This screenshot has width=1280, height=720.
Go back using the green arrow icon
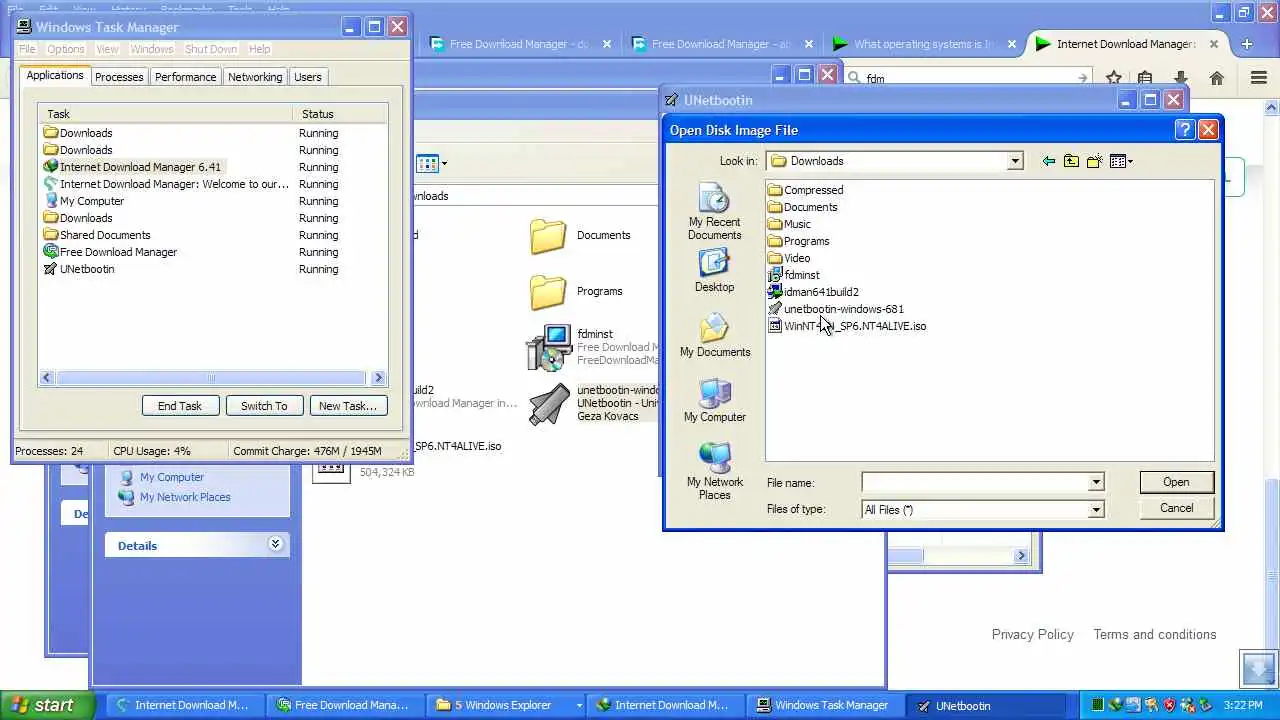1048,161
